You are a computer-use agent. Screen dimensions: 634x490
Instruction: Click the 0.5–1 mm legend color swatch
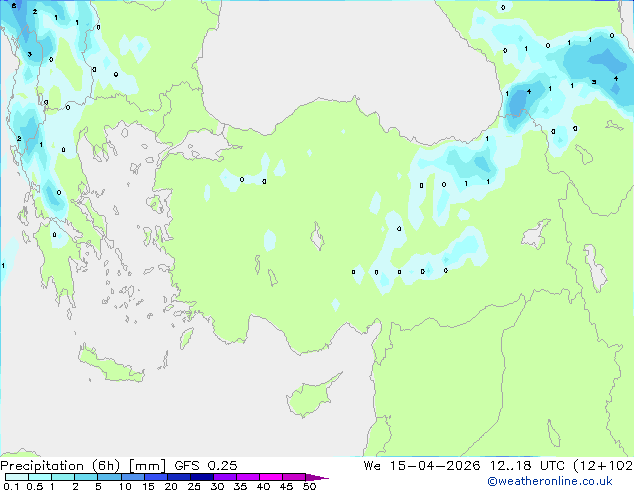click(40, 477)
